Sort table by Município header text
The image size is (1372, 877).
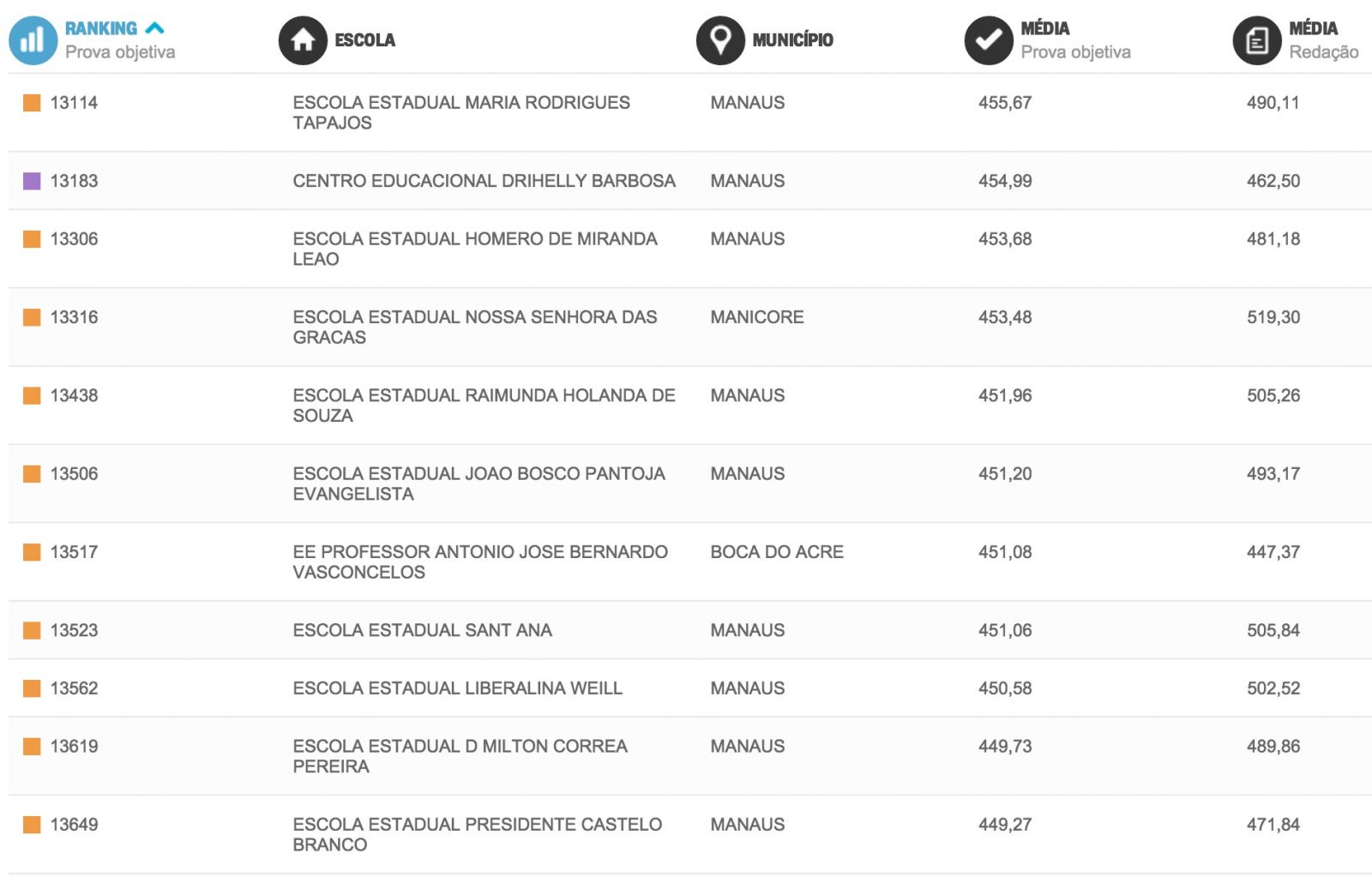pyautogui.click(x=792, y=40)
